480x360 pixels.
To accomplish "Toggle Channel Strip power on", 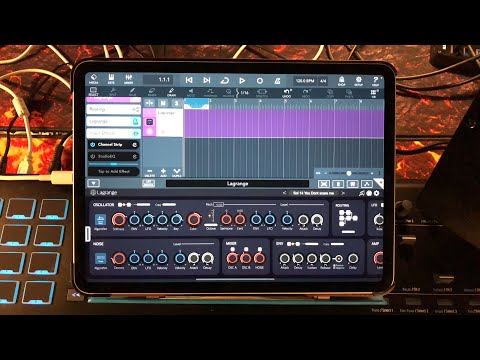I will [x=93, y=145].
